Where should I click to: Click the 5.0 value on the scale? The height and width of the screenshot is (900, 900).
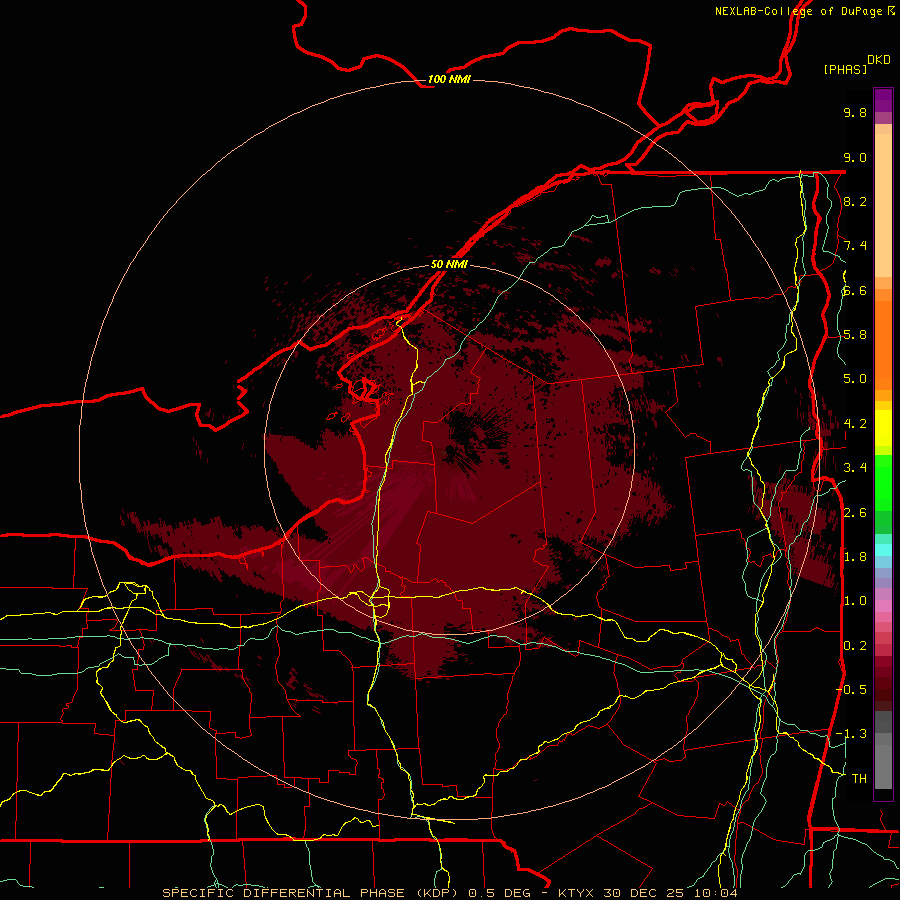pos(855,379)
